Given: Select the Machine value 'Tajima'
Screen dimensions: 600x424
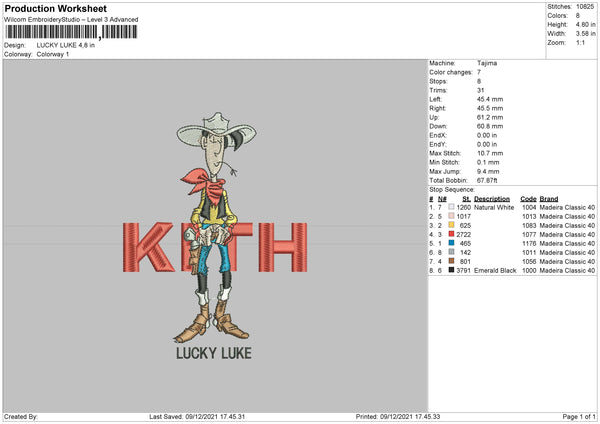Looking at the screenshot, I should 487,63.
